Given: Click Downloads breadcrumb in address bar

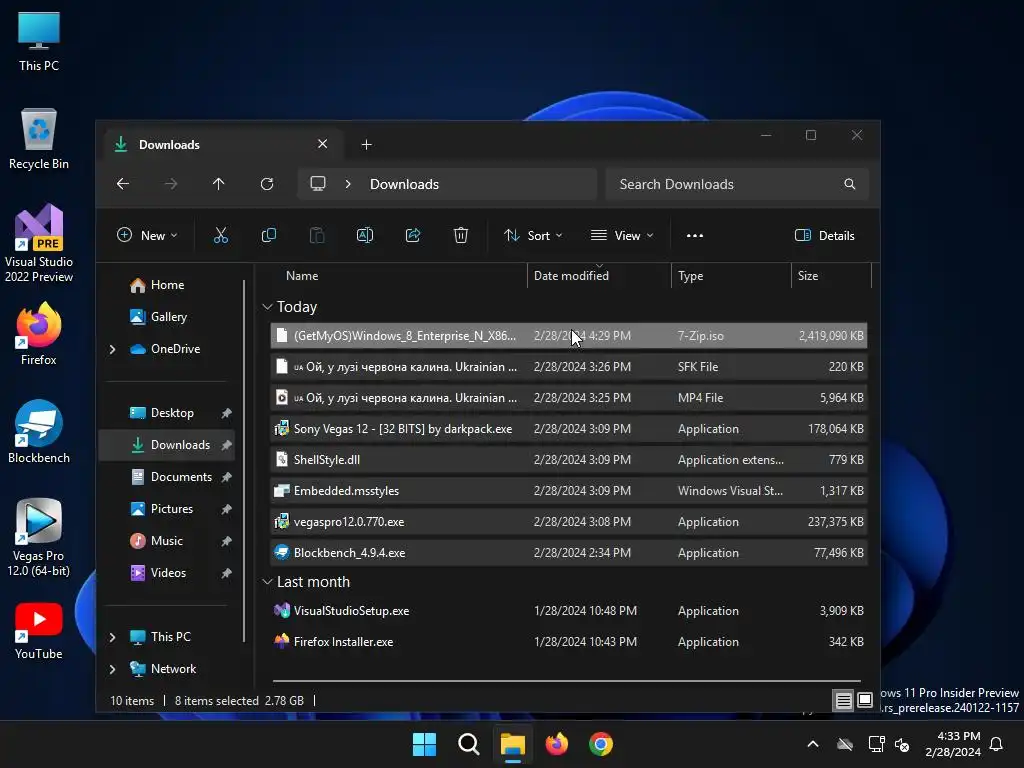Looking at the screenshot, I should point(404,184).
